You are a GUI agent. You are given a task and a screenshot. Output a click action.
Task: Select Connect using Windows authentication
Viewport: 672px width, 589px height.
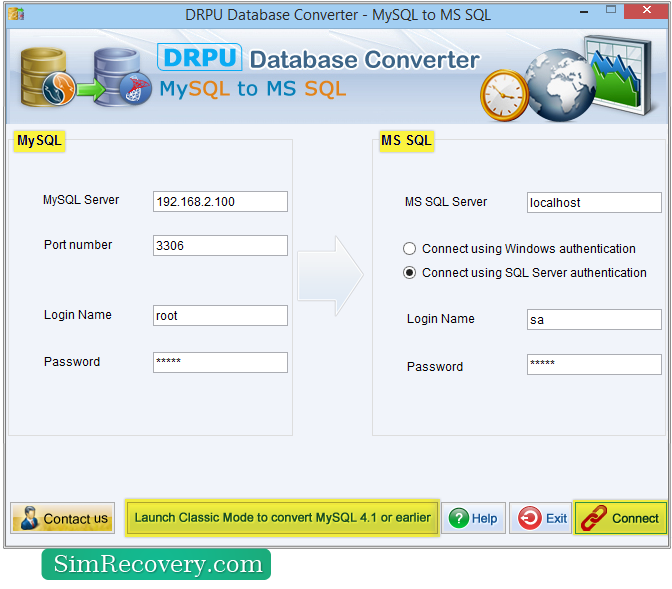[409, 249]
